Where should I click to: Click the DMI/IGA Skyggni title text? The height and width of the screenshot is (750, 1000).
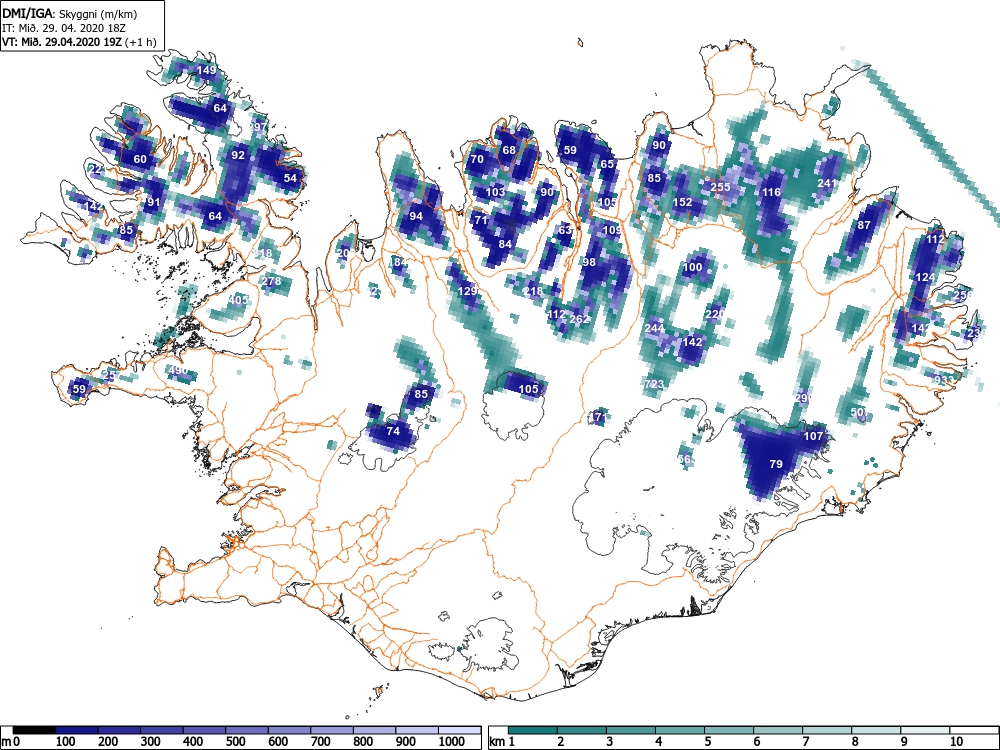70,13
